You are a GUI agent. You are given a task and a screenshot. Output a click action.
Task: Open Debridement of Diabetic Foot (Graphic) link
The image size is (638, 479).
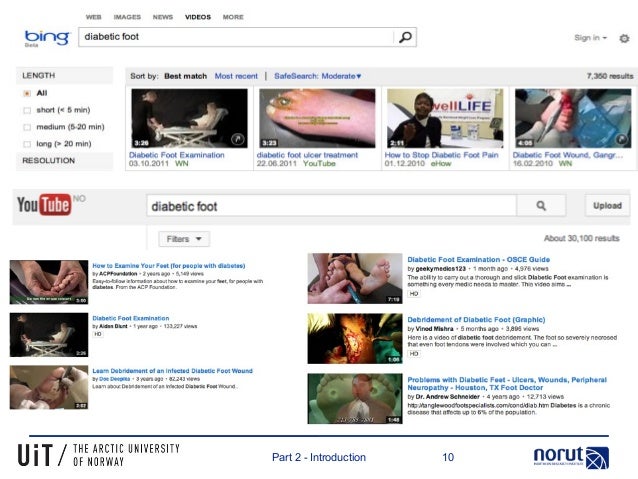tap(476, 320)
